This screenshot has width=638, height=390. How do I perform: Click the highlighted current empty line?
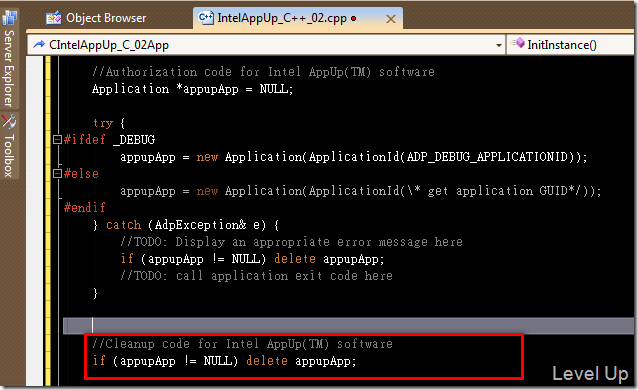coord(348,326)
